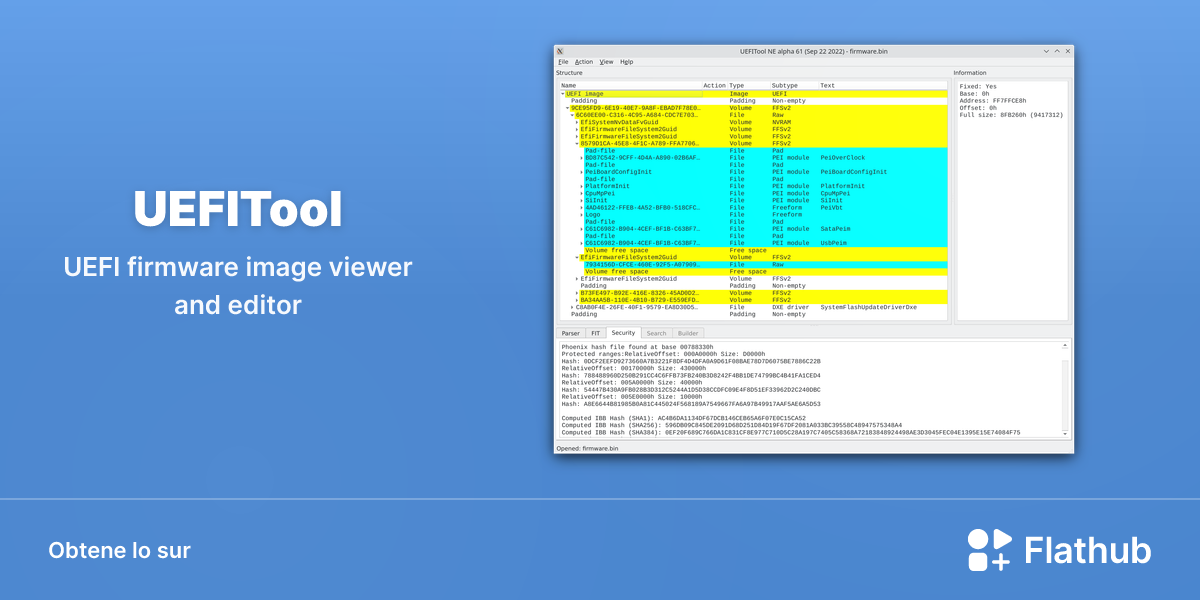Screen dimensions: 1200x600
Task: Click the Subtype column header
Action: tap(794, 86)
